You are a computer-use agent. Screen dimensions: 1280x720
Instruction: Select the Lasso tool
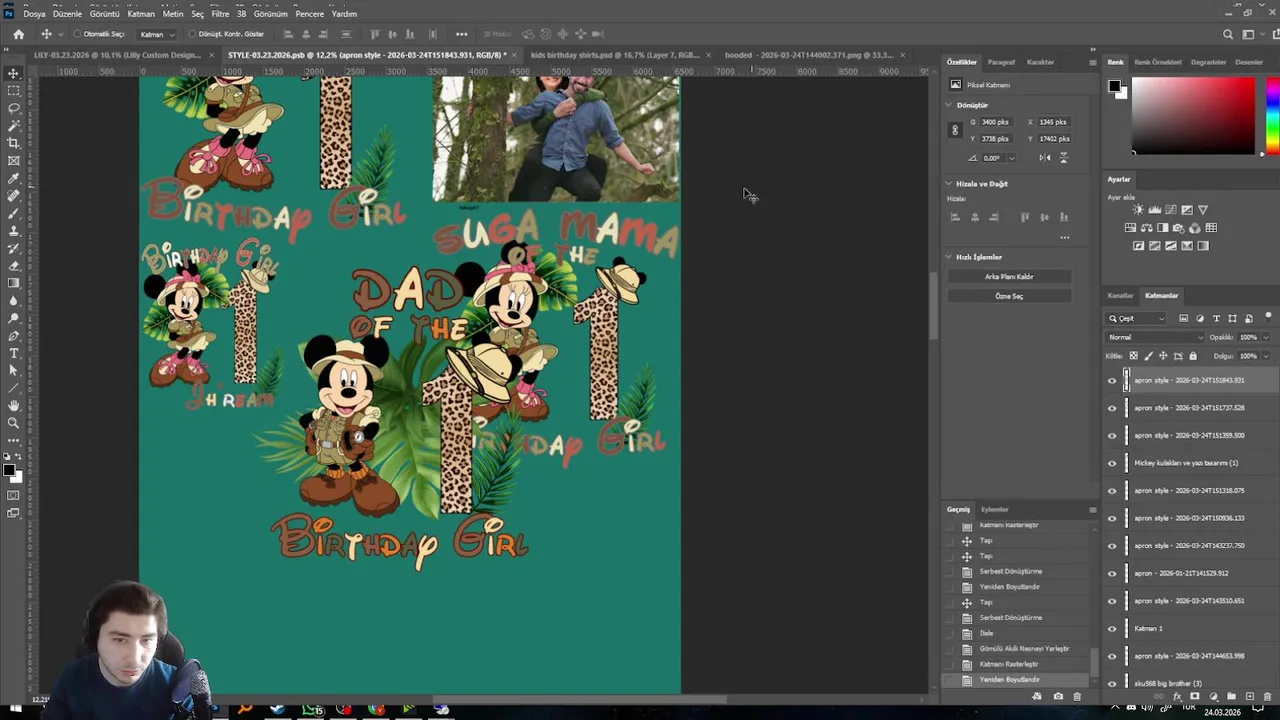14,108
